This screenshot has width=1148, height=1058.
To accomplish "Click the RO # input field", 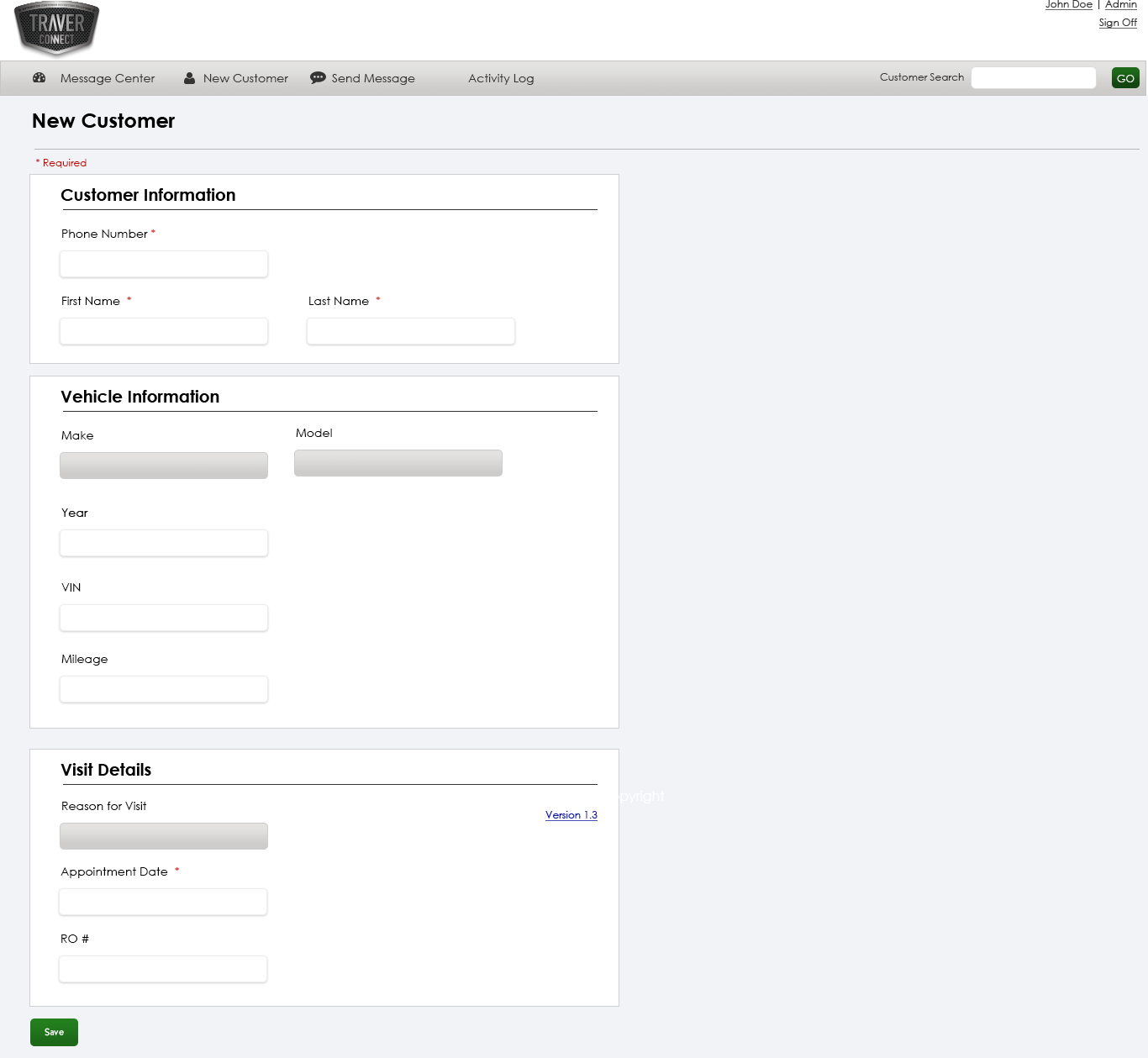I will 163,969.
